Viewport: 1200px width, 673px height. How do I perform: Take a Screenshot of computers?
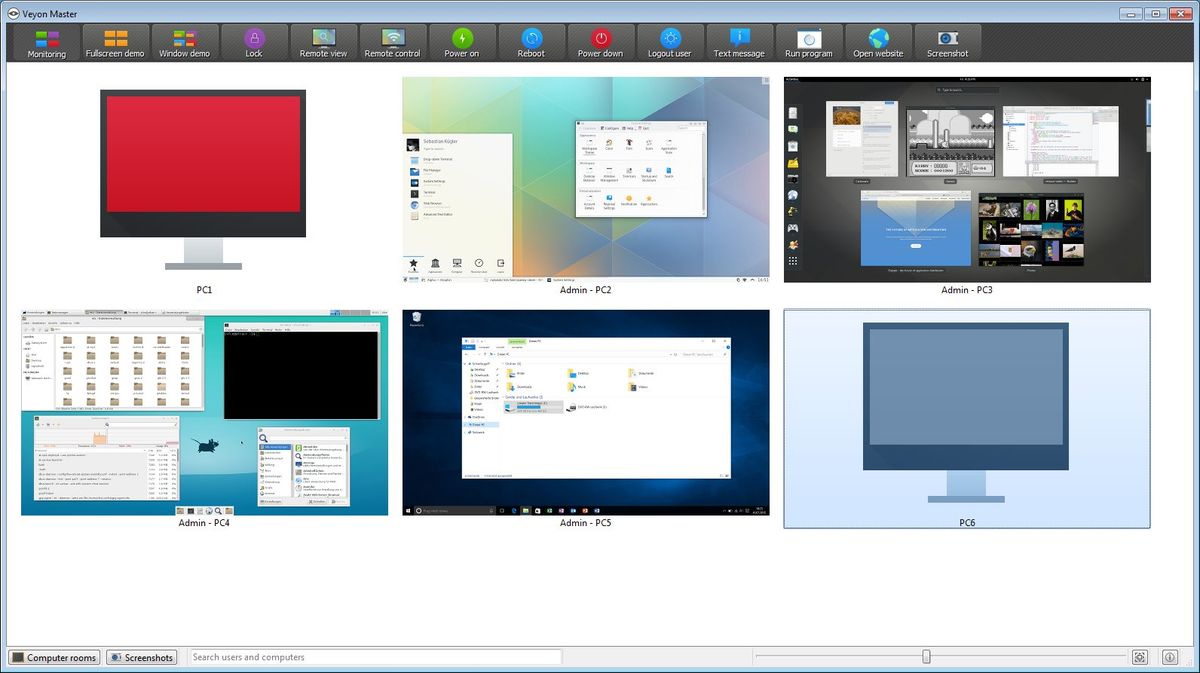(947, 42)
